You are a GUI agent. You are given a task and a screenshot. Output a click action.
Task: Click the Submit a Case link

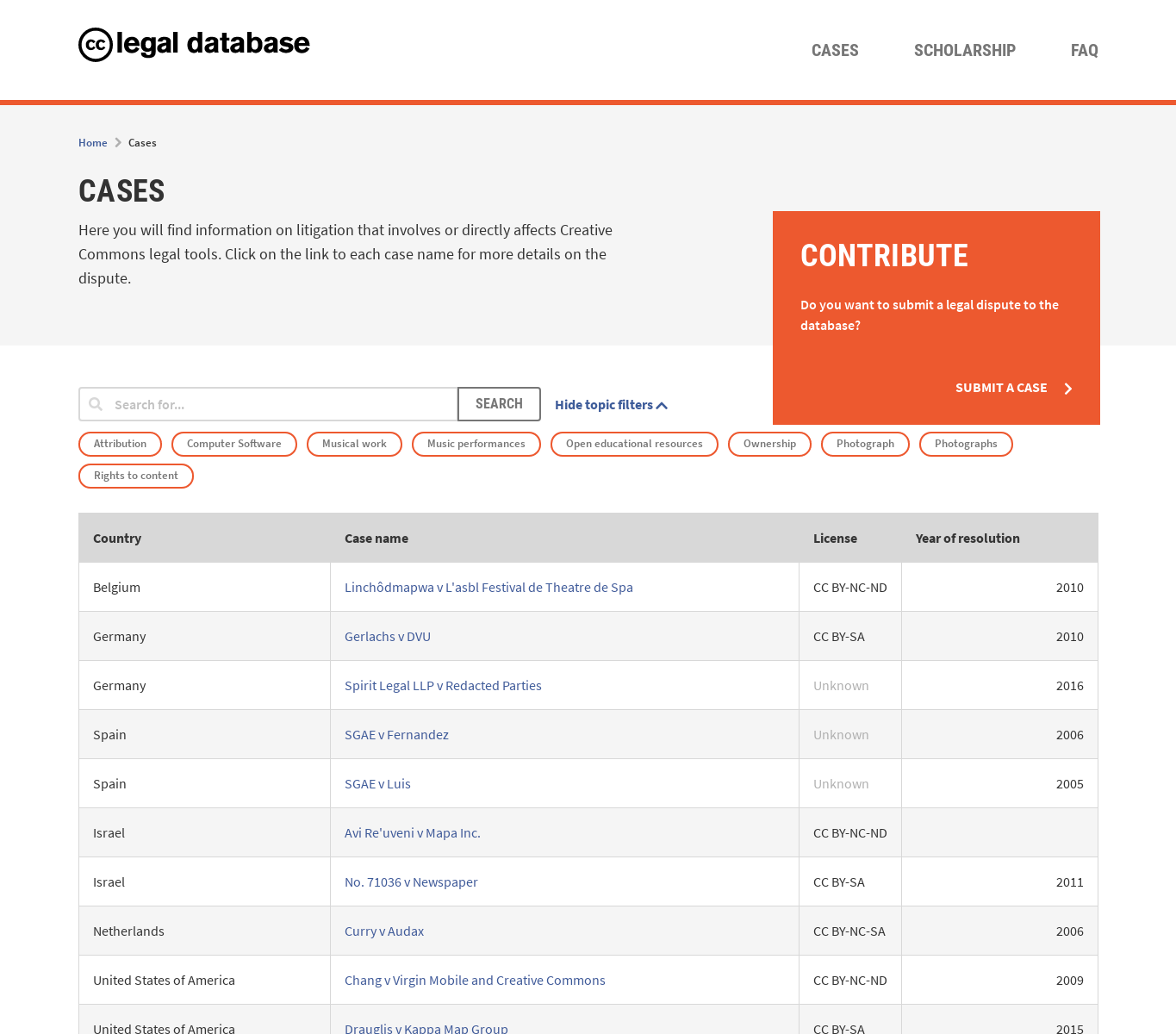[1000, 388]
